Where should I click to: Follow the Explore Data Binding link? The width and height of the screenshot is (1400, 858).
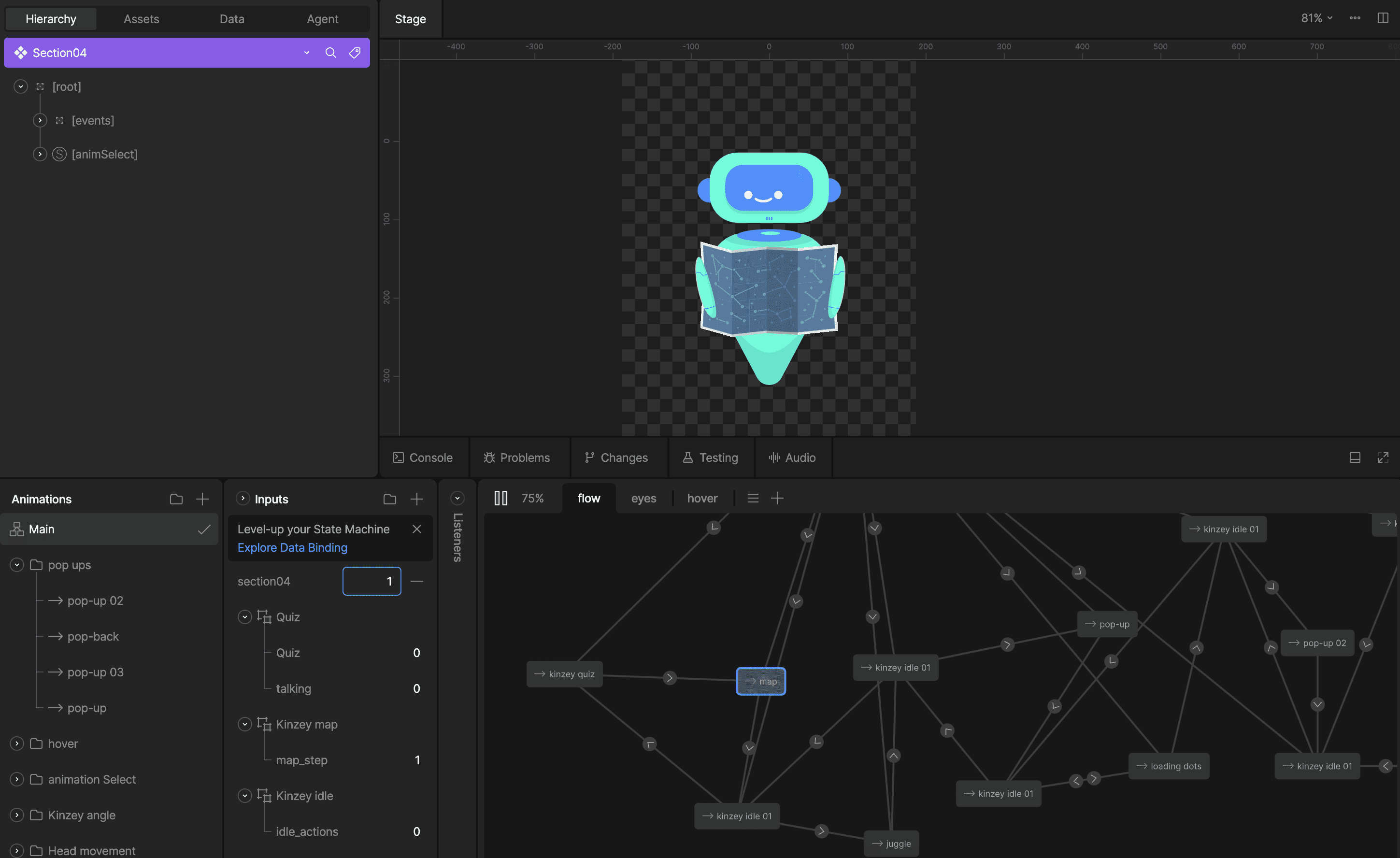(292, 547)
